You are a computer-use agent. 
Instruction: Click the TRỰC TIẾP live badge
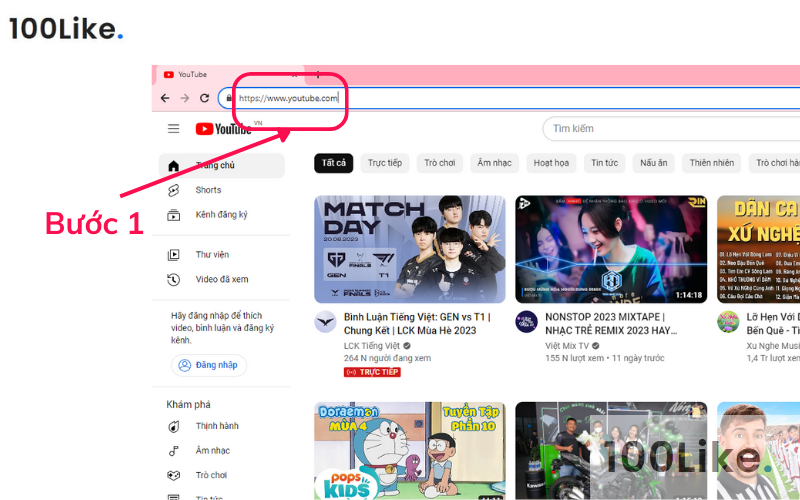(372, 372)
